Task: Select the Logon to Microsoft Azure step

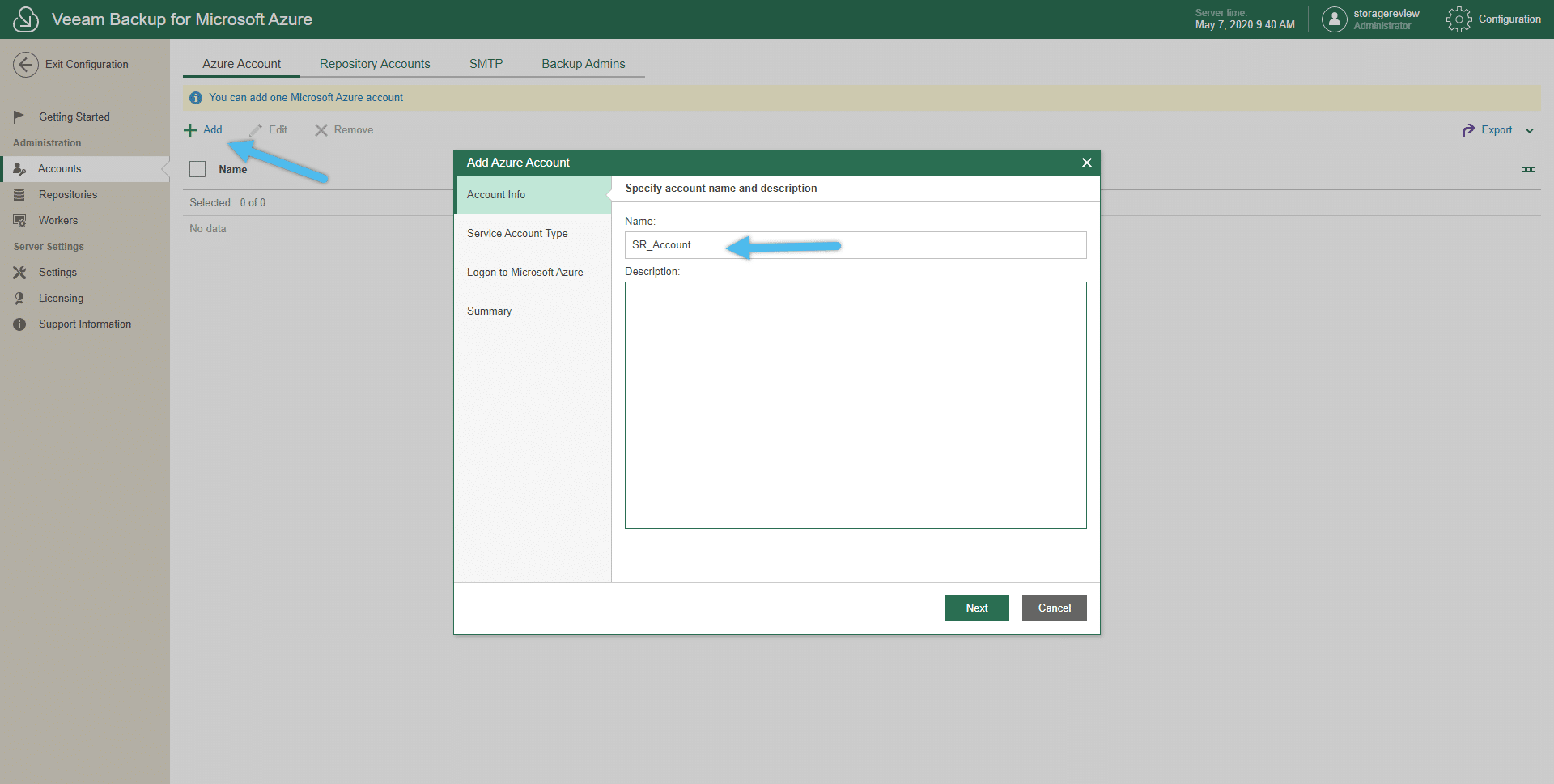Action: pos(532,273)
